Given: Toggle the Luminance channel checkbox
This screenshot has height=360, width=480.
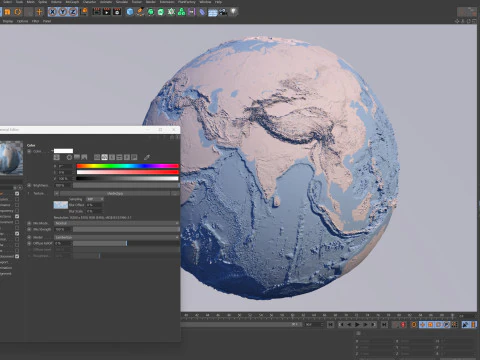Looking at the screenshot, I should pos(17,205).
